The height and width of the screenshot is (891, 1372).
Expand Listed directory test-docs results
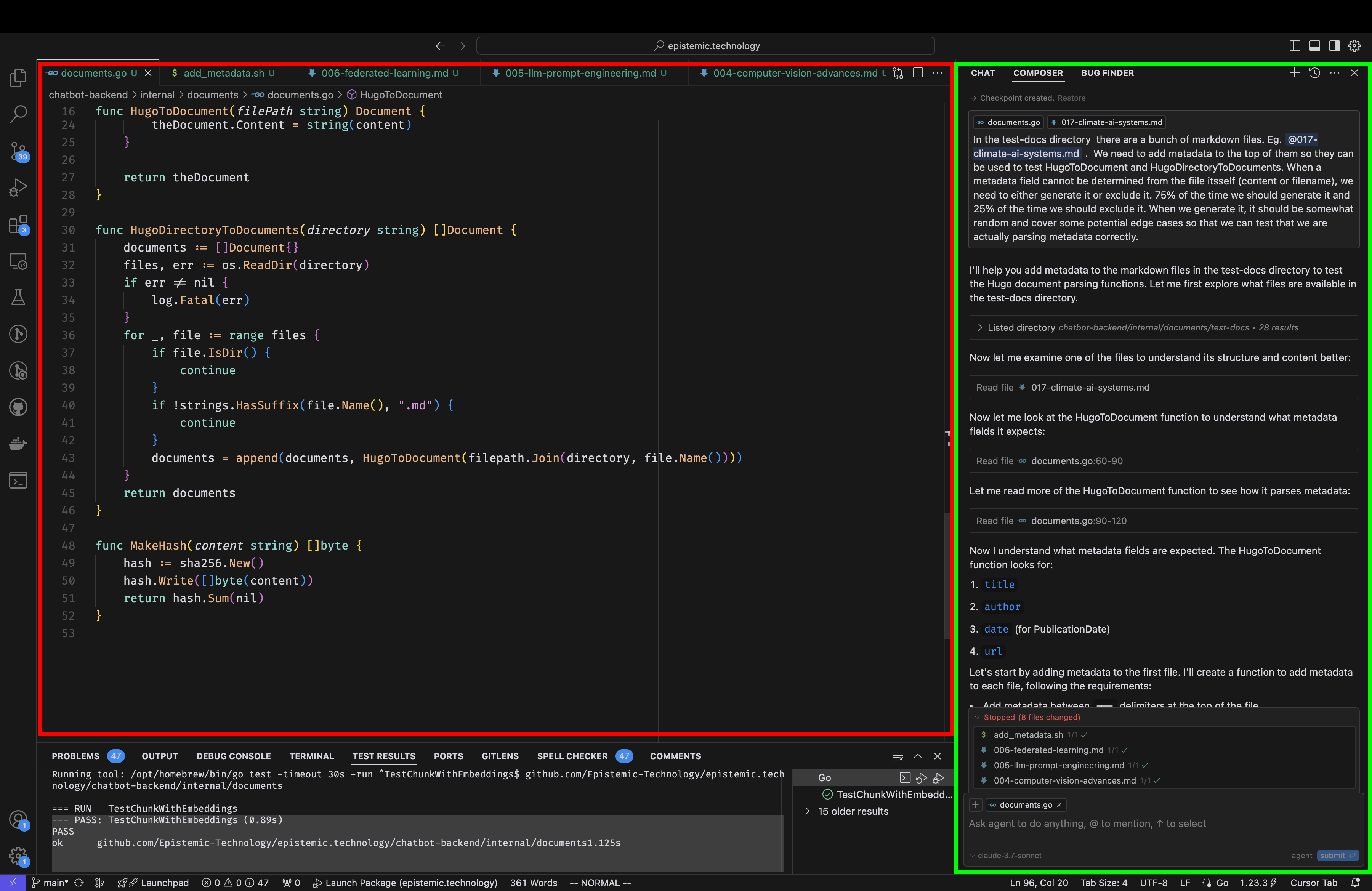1163,327
